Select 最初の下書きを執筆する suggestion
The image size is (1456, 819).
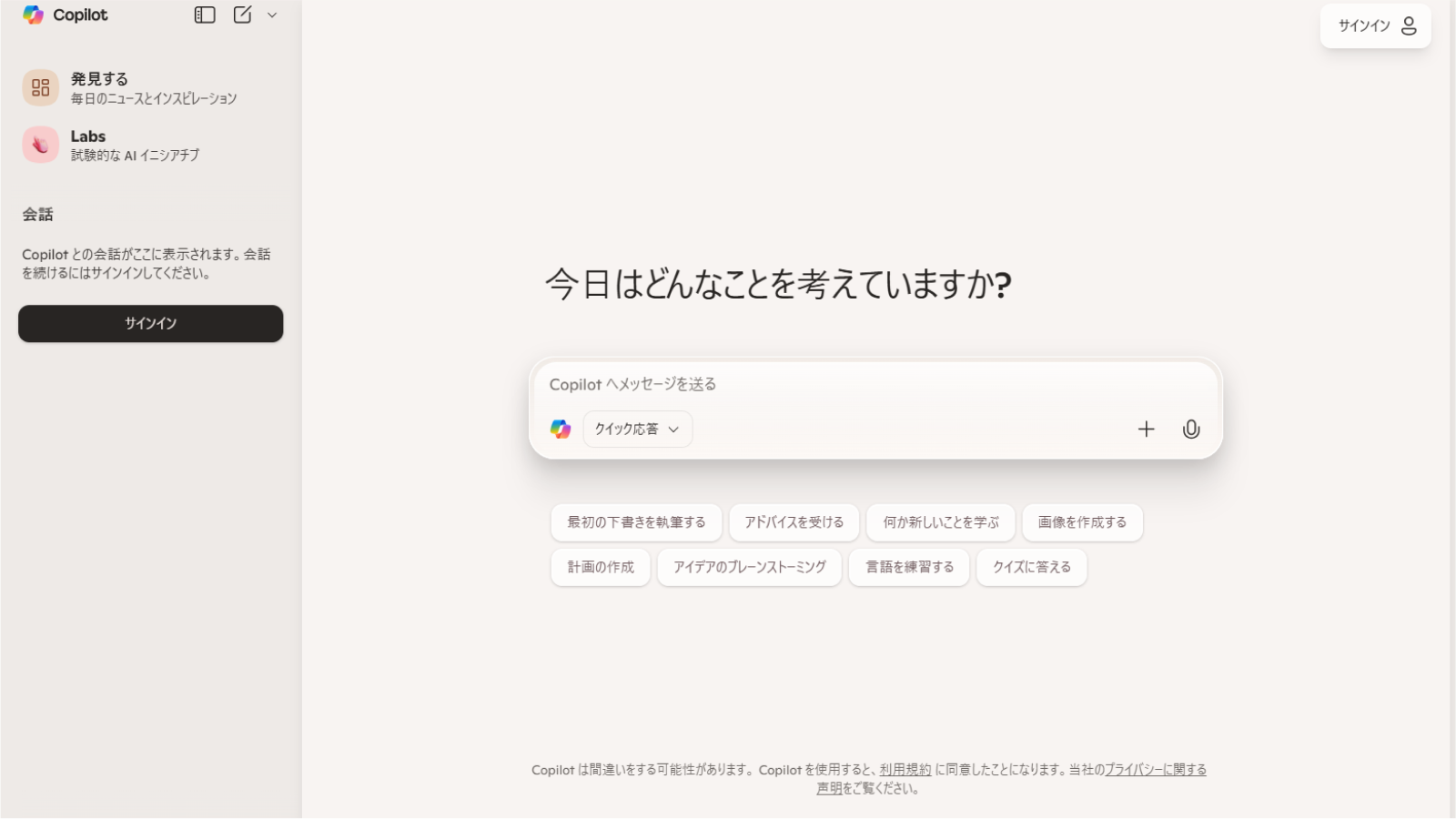tap(636, 522)
